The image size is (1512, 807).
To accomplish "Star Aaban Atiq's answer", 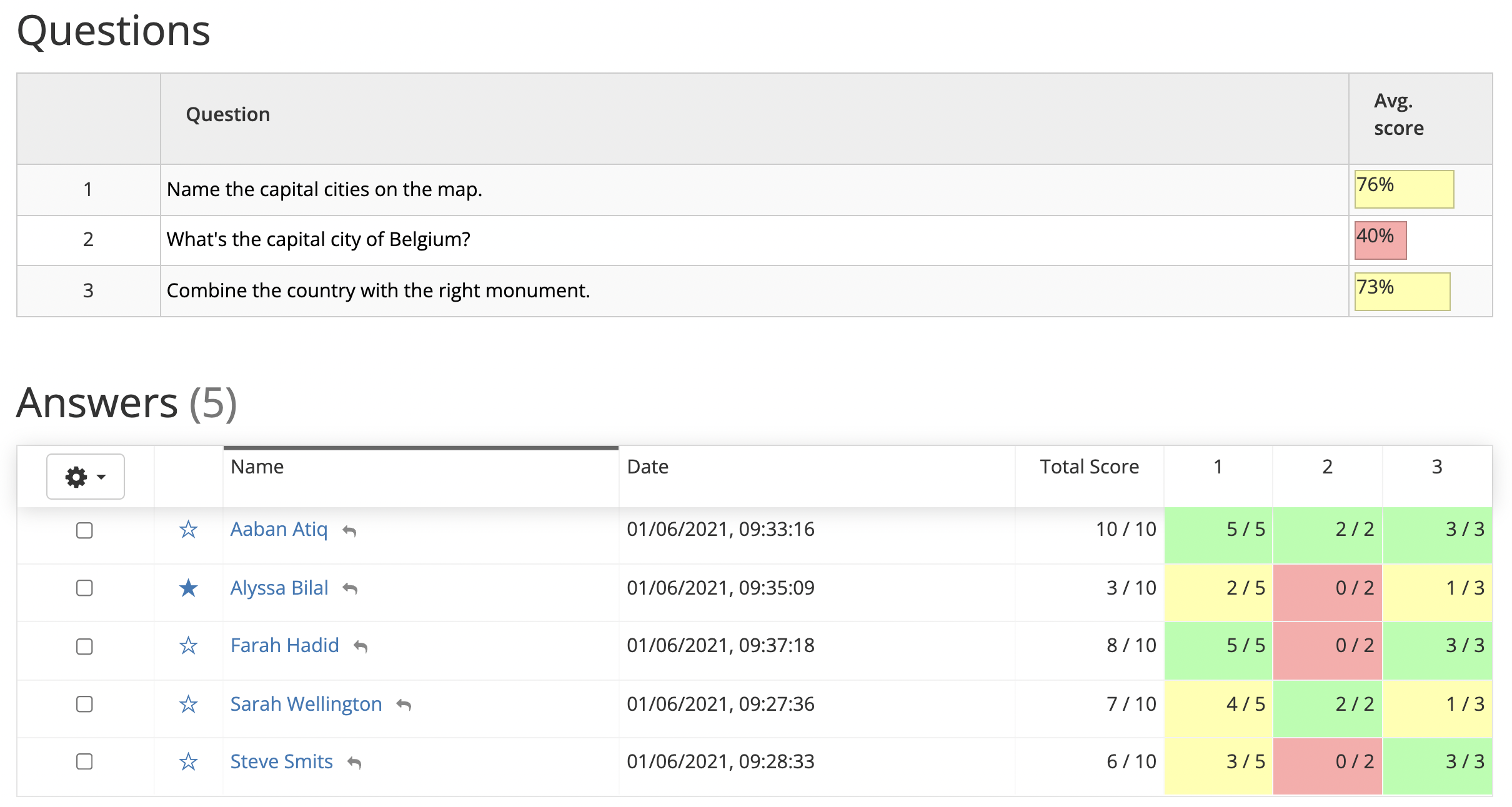I will 188,530.
